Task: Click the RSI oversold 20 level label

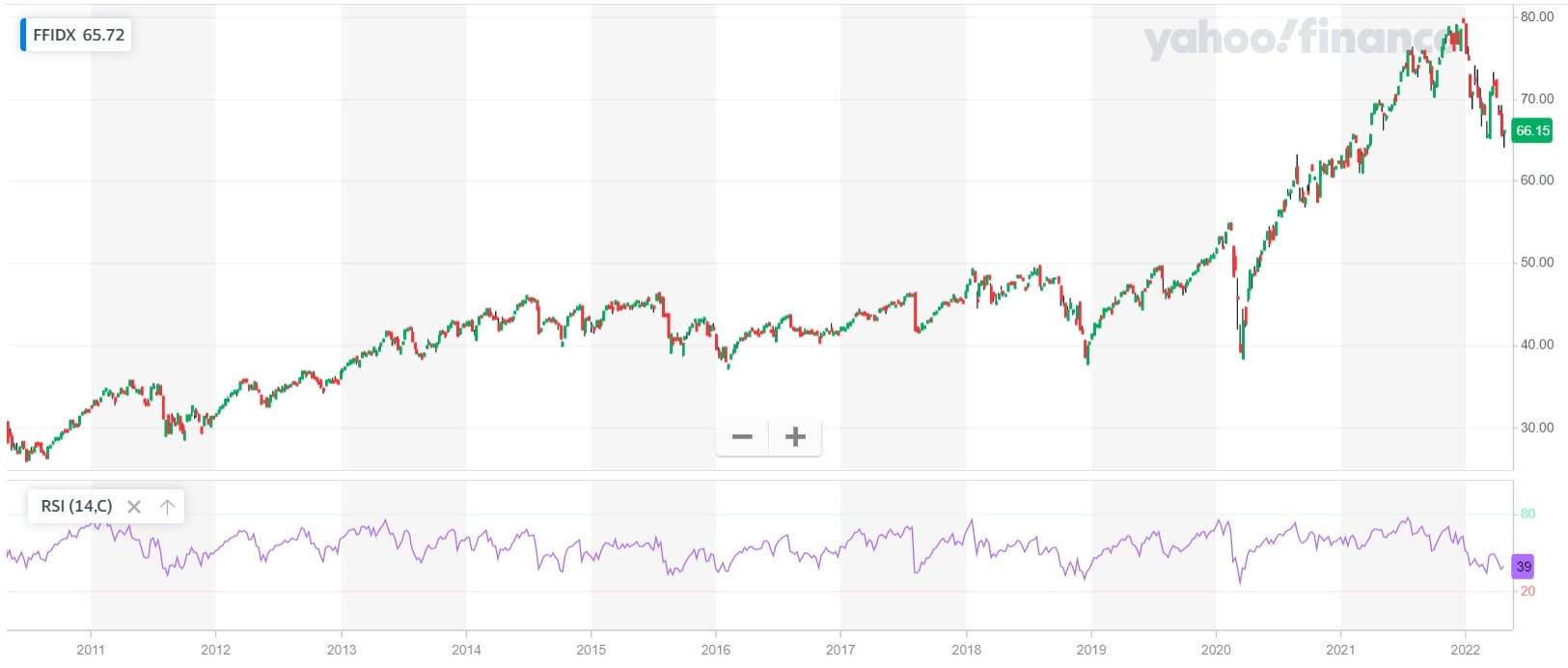Action: (1527, 591)
